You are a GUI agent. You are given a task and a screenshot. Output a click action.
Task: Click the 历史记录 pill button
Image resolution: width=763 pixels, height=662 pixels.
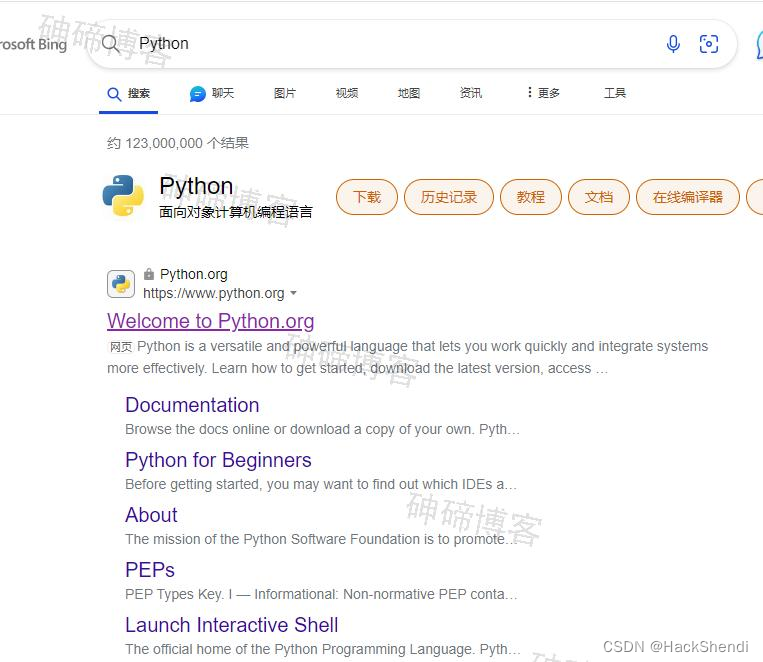tap(449, 197)
